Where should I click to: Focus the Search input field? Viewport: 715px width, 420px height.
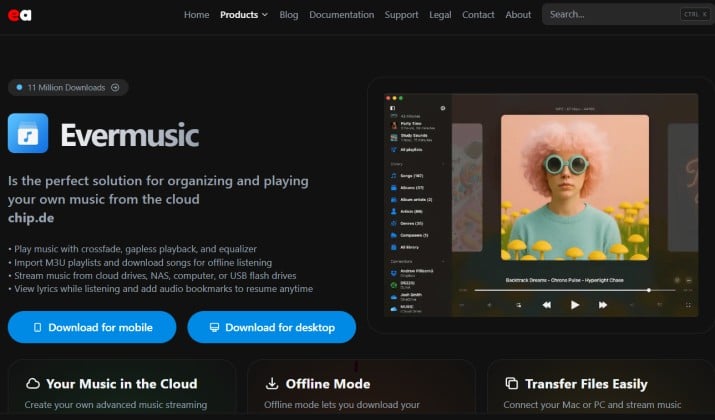627,14
